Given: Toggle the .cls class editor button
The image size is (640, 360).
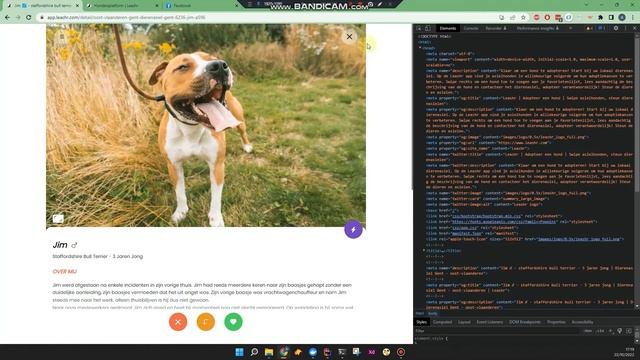Looking at the screenshot, I should tap(600, 331).
